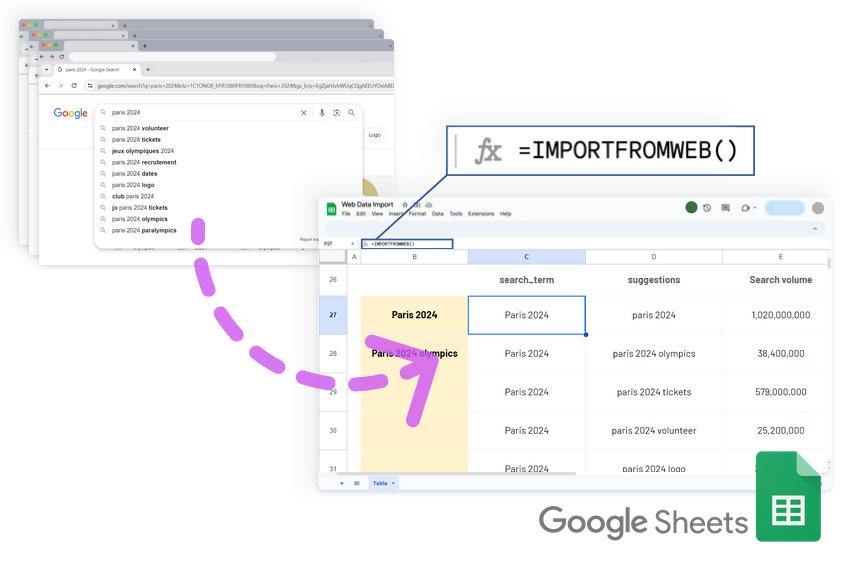Choose suggestion paris 2024 dates
Viewport: 857px width, 561px height.
(x=134, y=174)
